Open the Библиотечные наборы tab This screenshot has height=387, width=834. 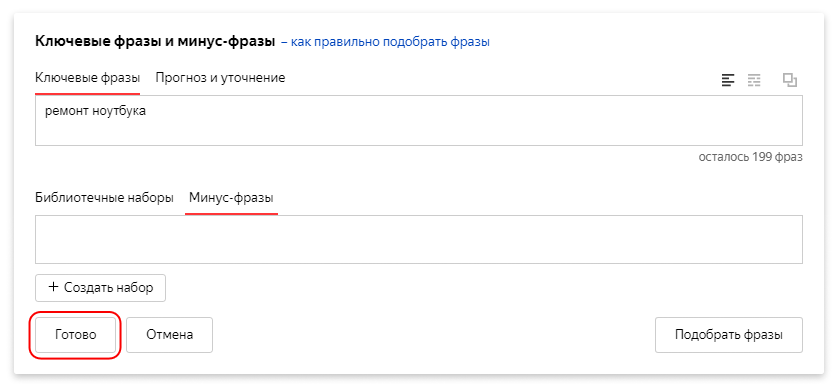click(x=104, y=198)
